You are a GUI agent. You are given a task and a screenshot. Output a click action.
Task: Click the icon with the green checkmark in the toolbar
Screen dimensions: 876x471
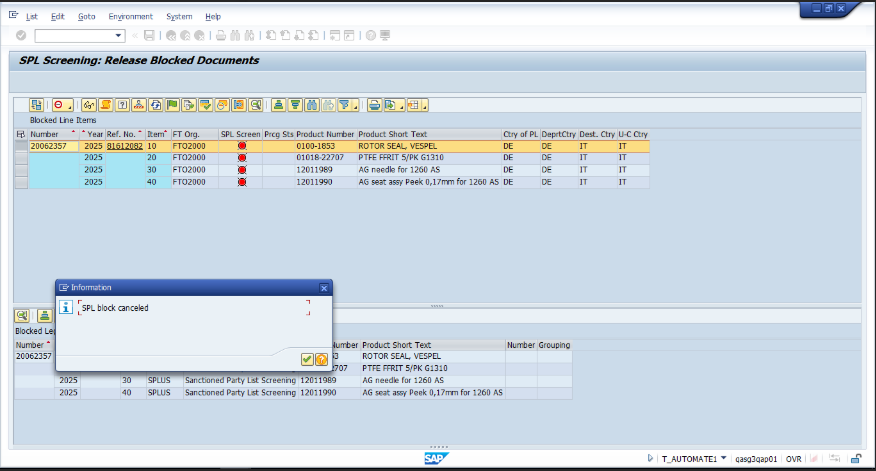coord(206,105)
